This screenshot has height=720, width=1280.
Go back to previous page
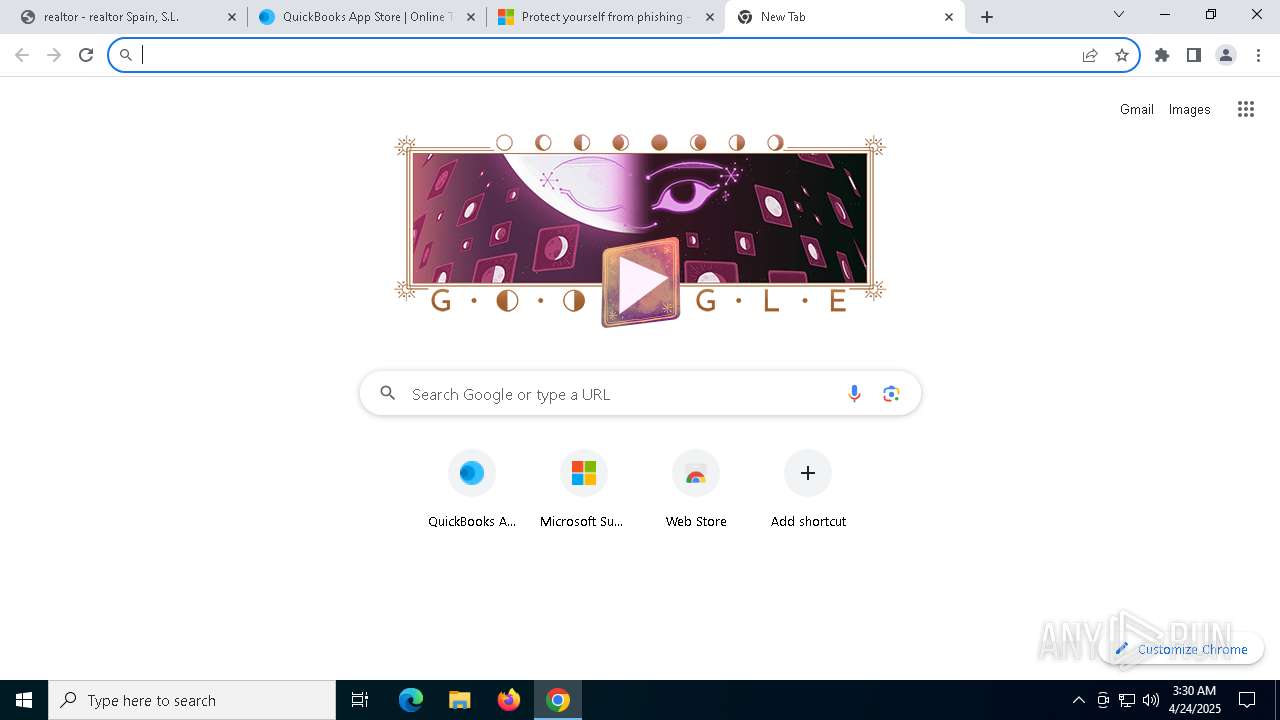point(22,55)
